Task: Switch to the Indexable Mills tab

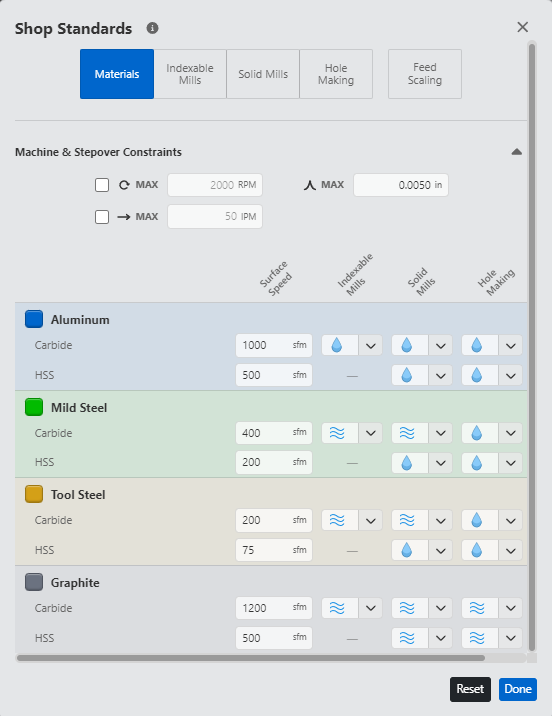Action: (x=190, y=74)
